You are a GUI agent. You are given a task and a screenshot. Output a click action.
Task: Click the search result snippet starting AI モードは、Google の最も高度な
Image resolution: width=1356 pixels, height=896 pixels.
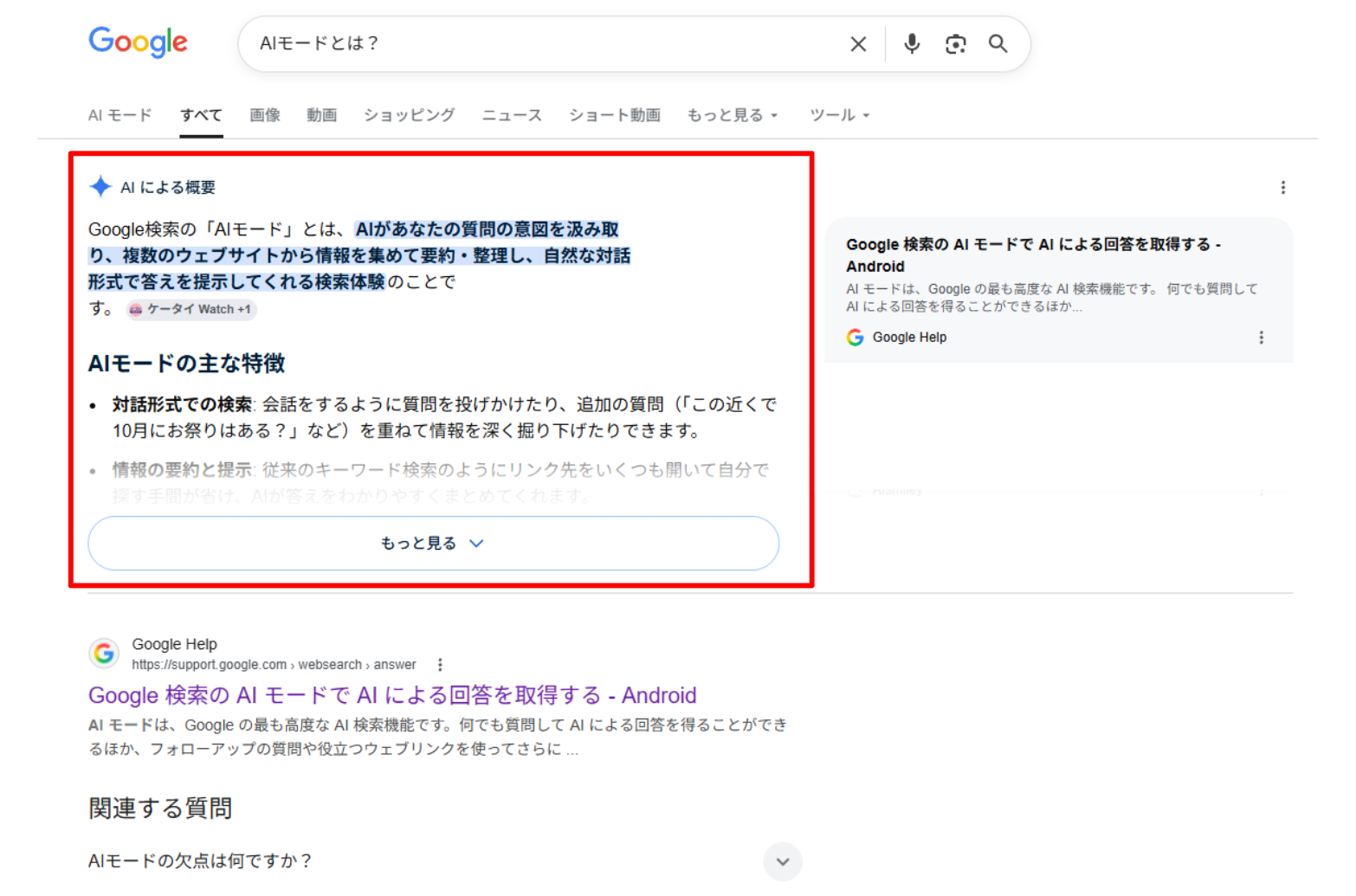(437, 737)
